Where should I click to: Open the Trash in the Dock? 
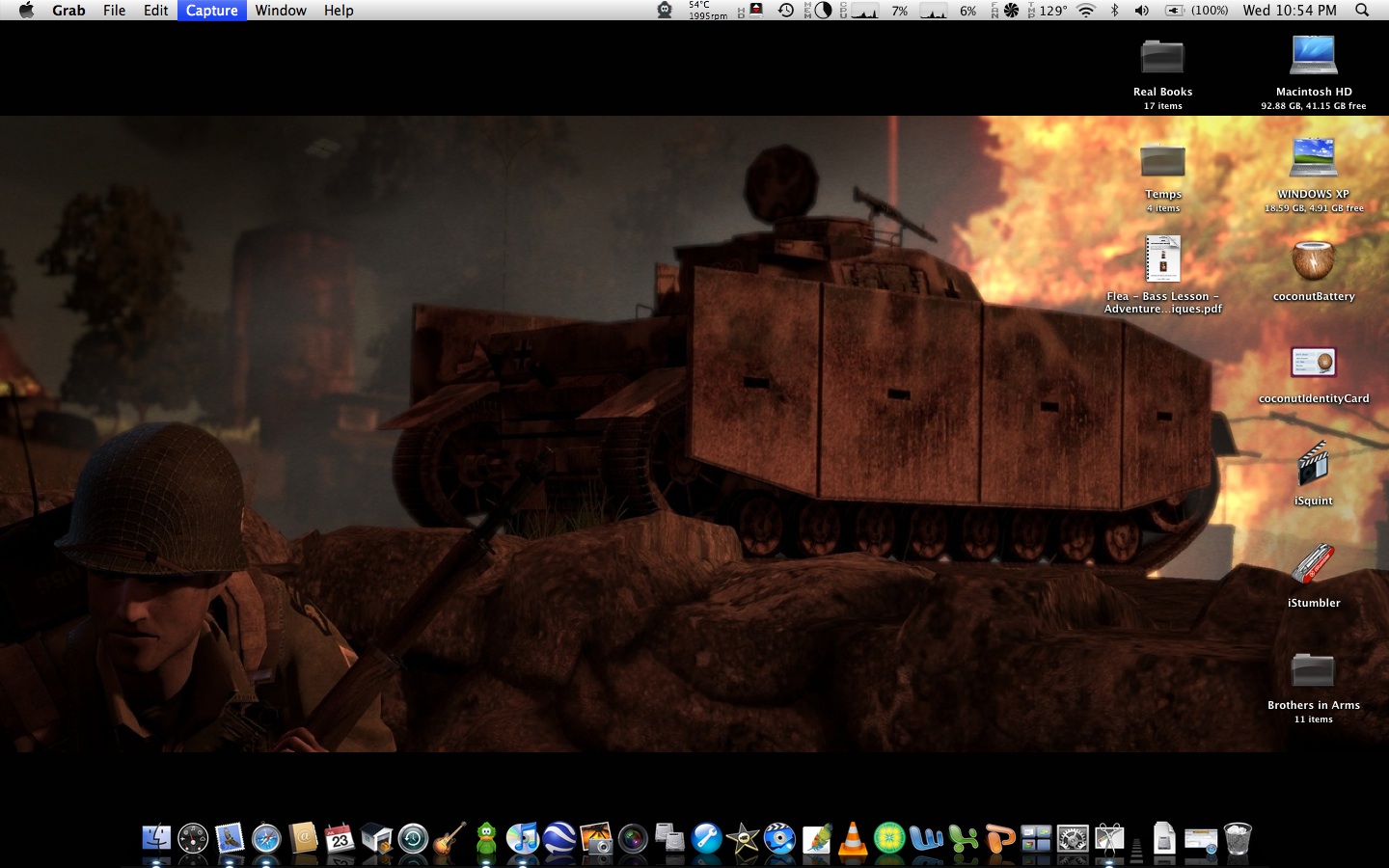tap(1238, 839)
